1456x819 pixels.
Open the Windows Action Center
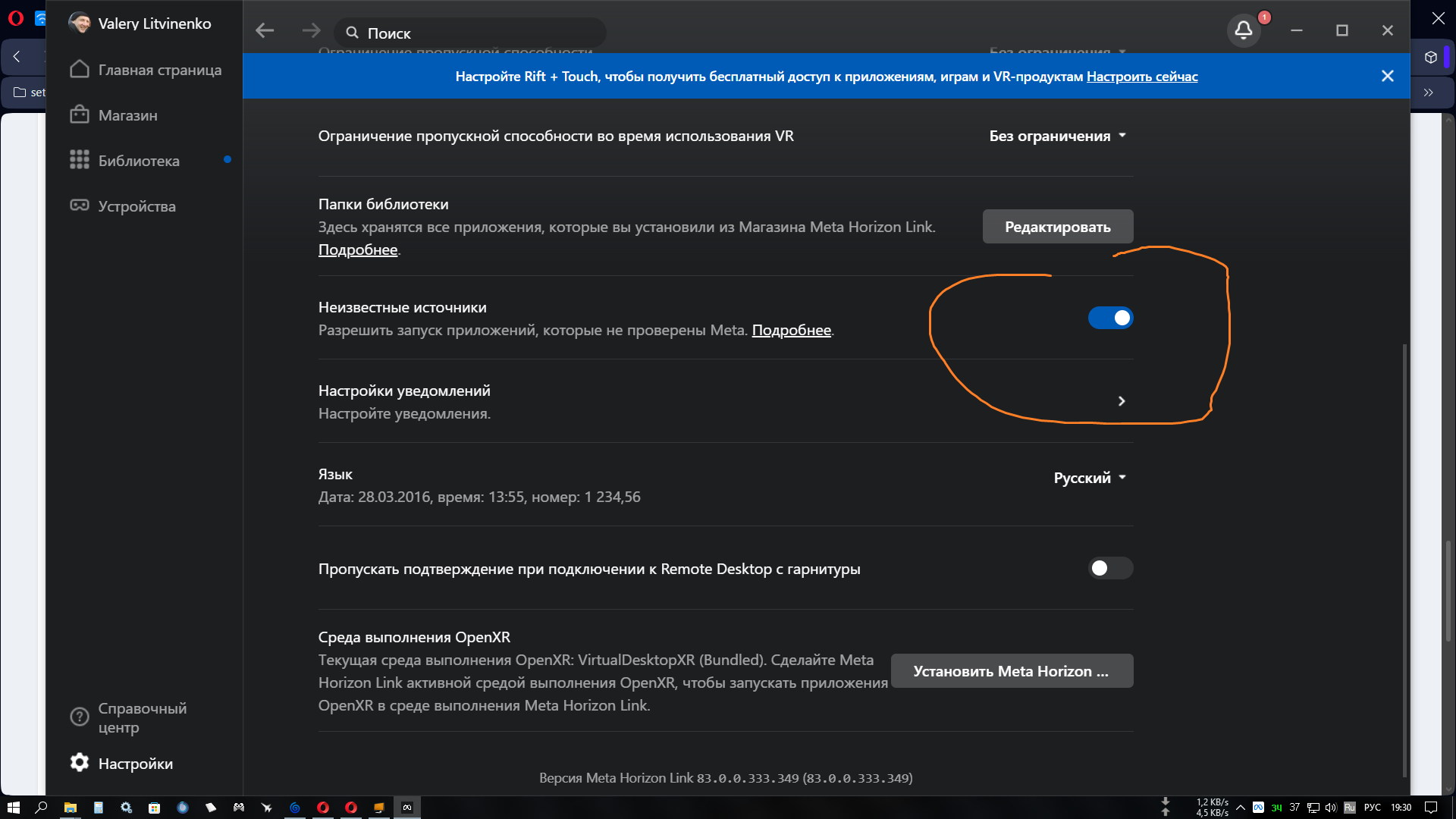(1431, 808)
